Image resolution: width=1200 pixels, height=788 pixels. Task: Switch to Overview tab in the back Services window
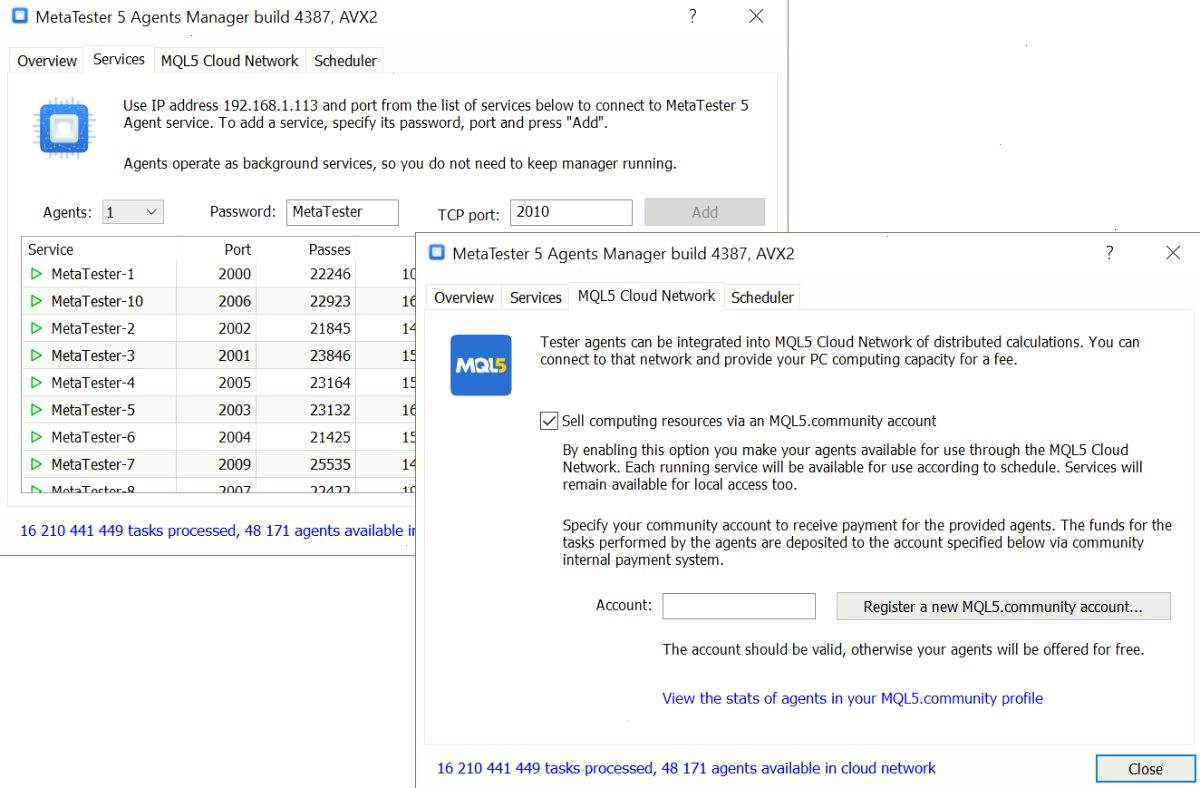click(x=47, y=61)
